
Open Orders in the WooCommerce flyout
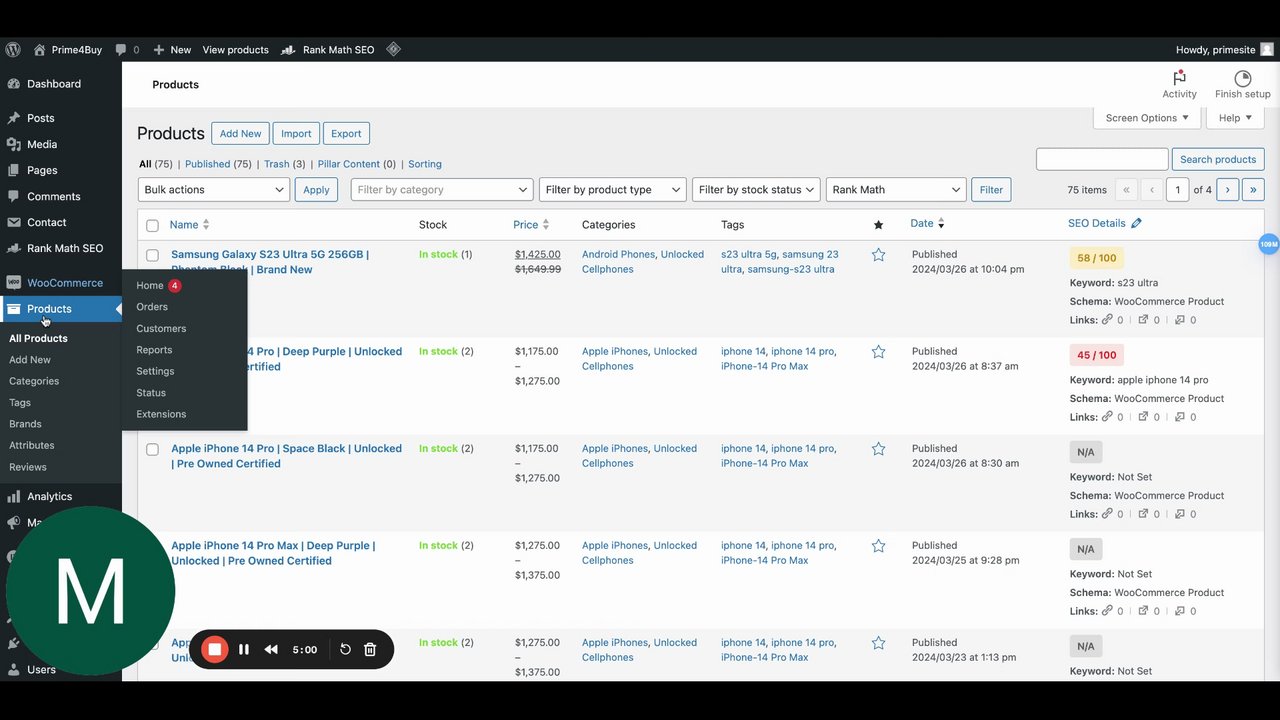tap(152, 307)
